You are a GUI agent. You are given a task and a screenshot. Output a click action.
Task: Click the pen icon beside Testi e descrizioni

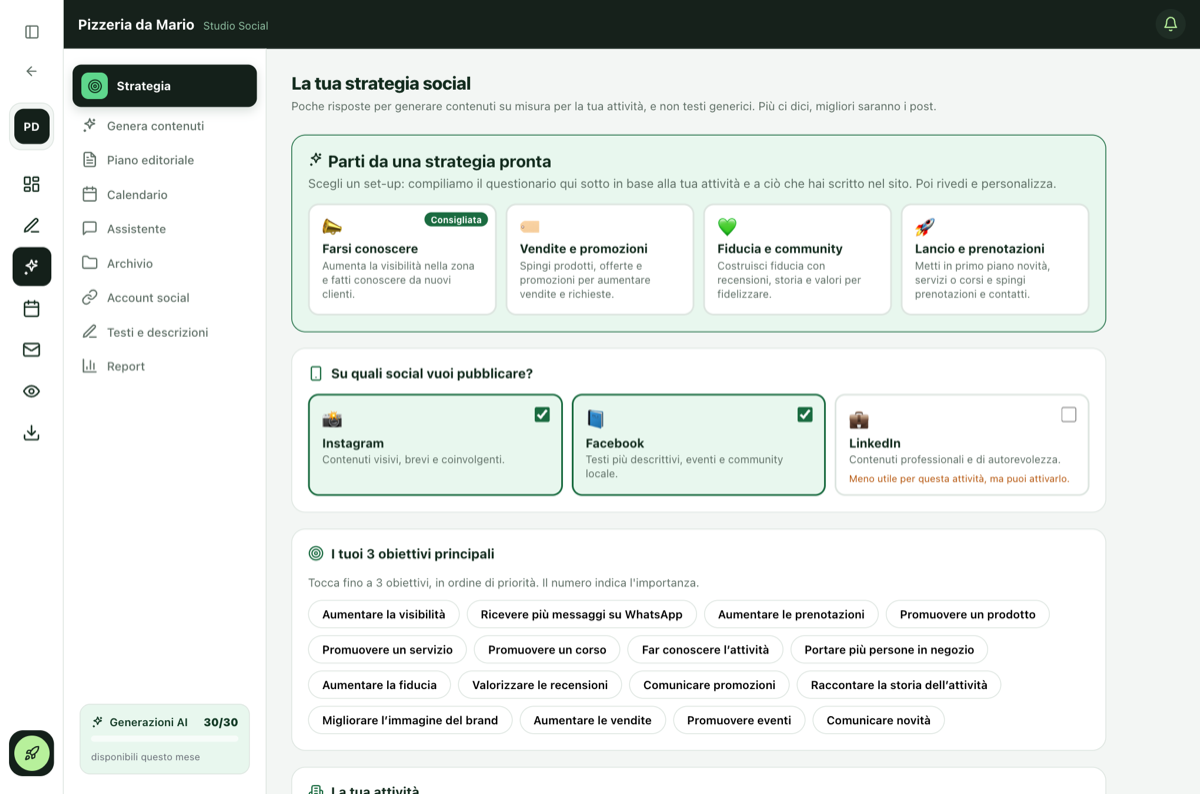(90, 331)
